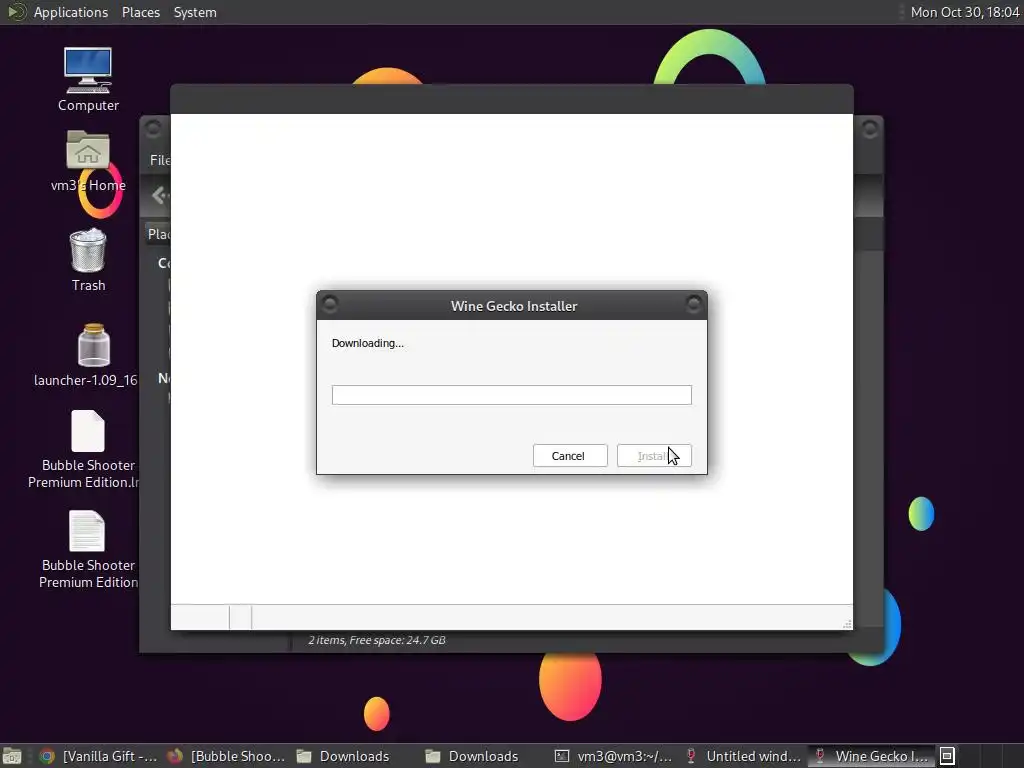
Task: Click the file manager status bar text
Action: click(x=377, y=640)
